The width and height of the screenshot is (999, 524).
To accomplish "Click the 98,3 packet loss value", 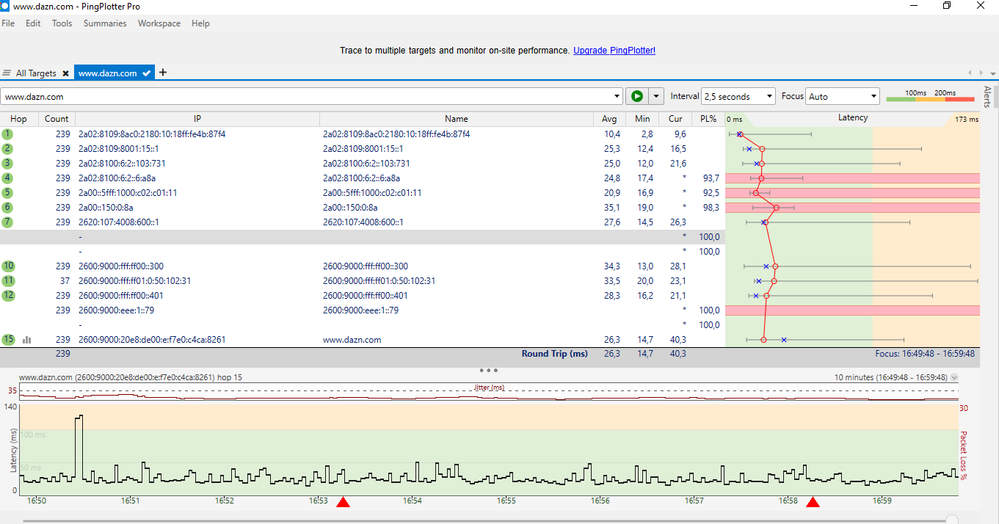I will tap(710, 207).
